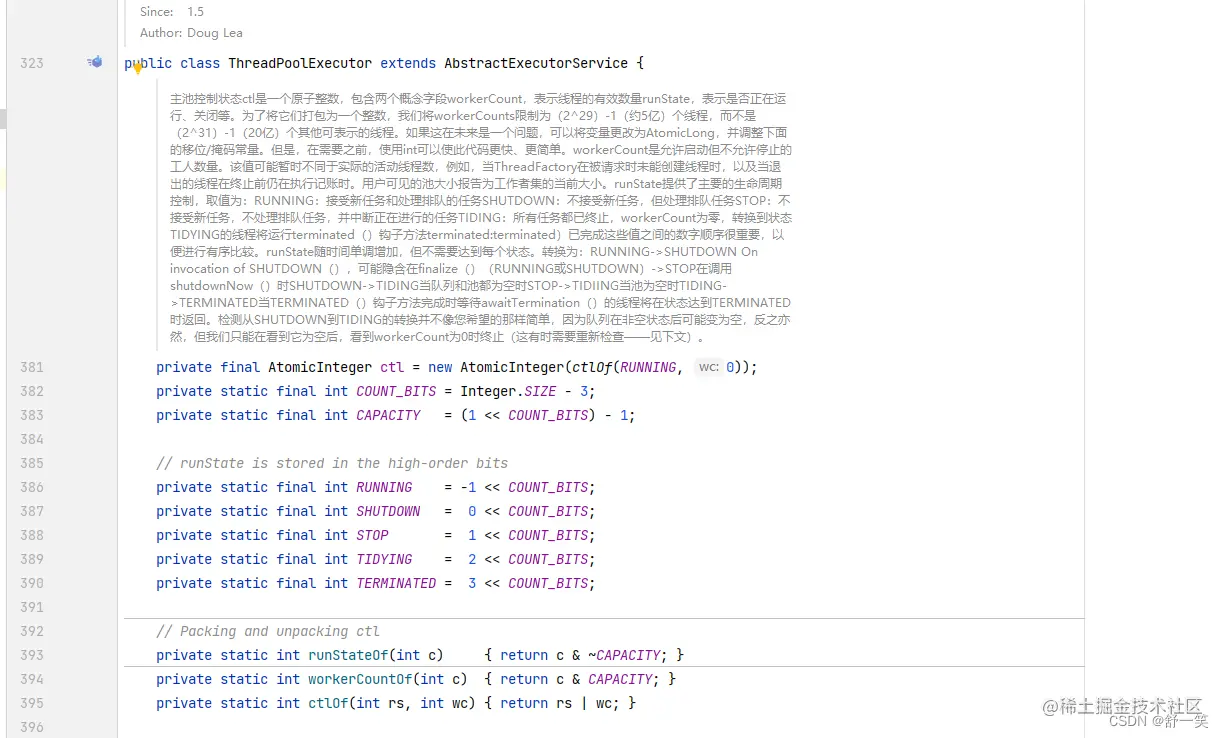This screenshot has height=738, width=1224.
Task: Click 'Integer.SIZE' on line 382
Action: pyautogui.click(x=508, y=391)
